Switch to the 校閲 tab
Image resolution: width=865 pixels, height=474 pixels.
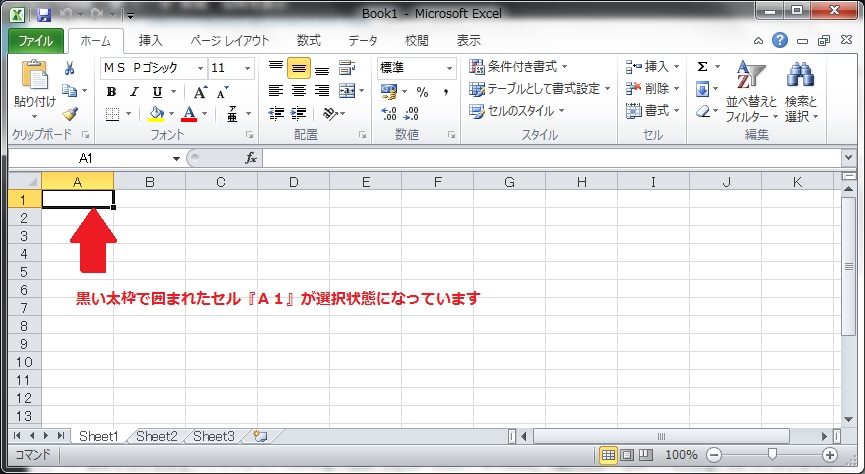pos(417,41)
